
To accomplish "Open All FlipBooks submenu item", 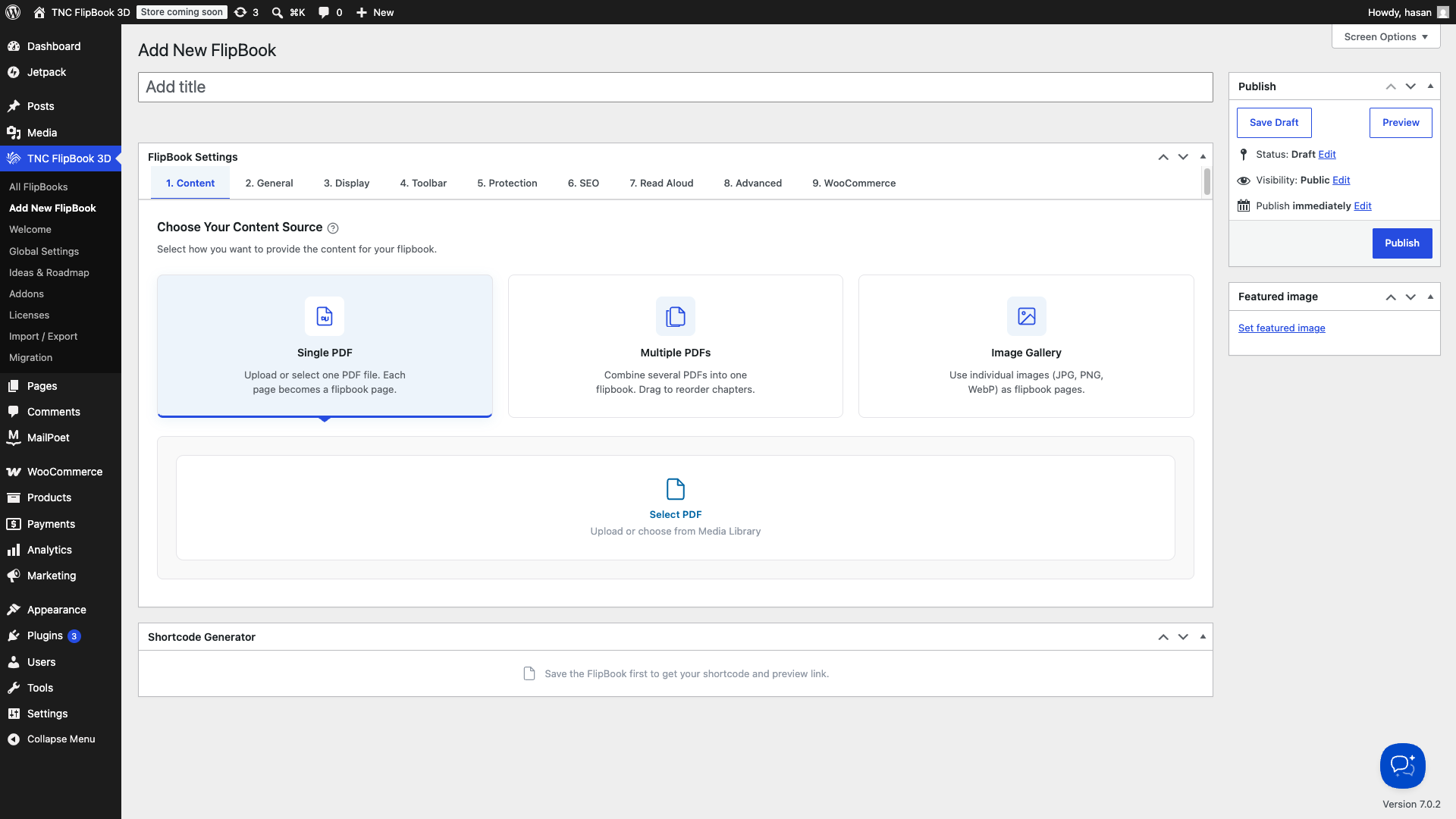I will click(x=38, y=187).
